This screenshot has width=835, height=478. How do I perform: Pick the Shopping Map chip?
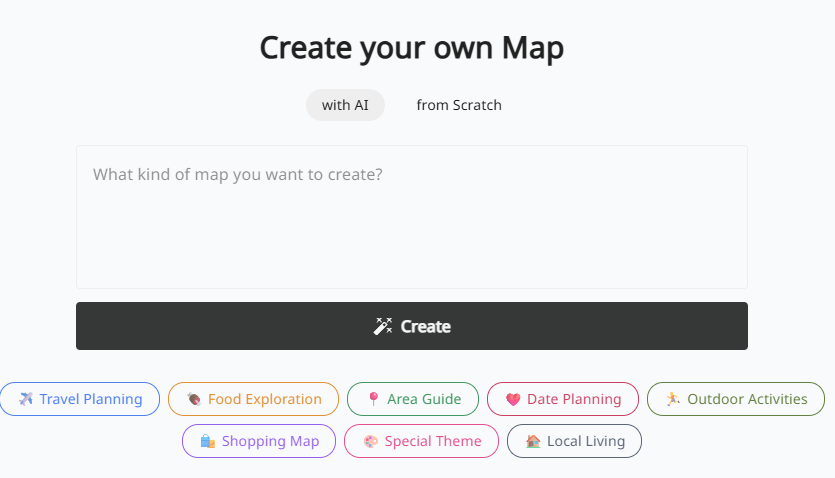(258, 441)
